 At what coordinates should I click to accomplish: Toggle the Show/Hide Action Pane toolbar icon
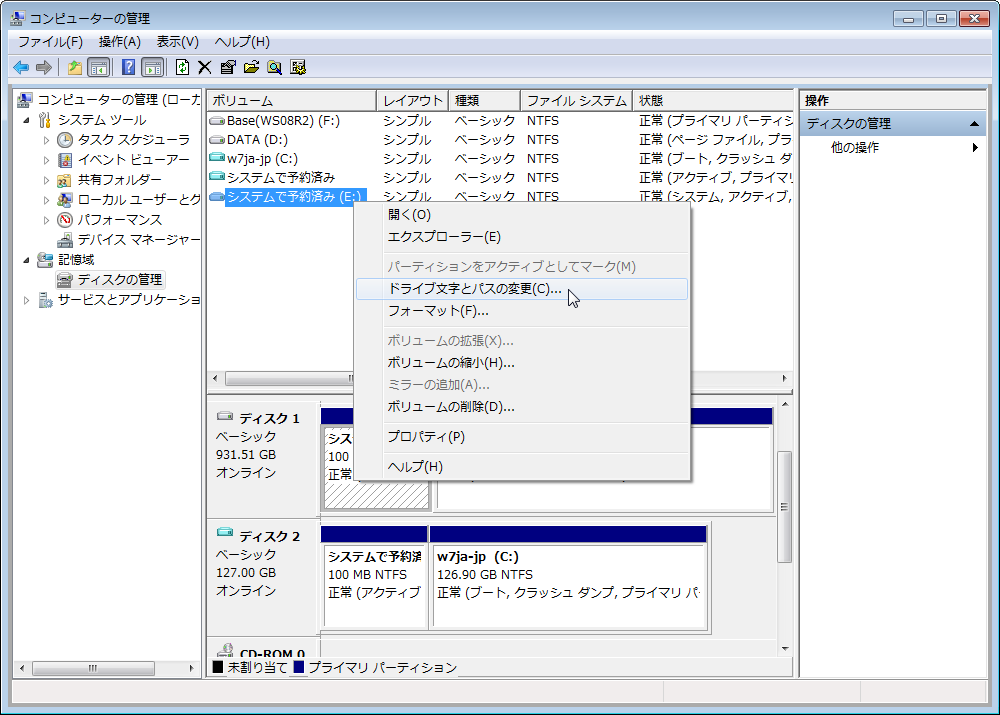pos(153,68)
